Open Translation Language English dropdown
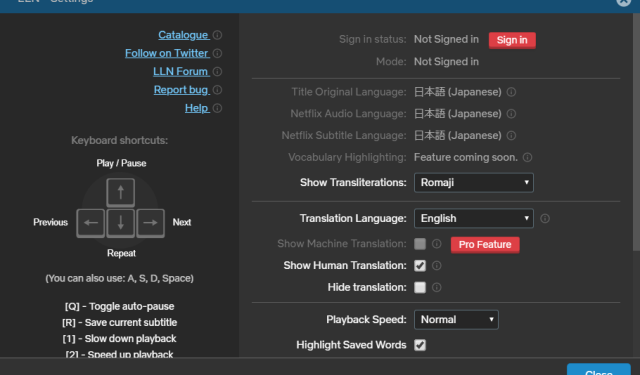The height and width of the screenshot is (375, 640). pyautogui.click(x=474, y=219)
